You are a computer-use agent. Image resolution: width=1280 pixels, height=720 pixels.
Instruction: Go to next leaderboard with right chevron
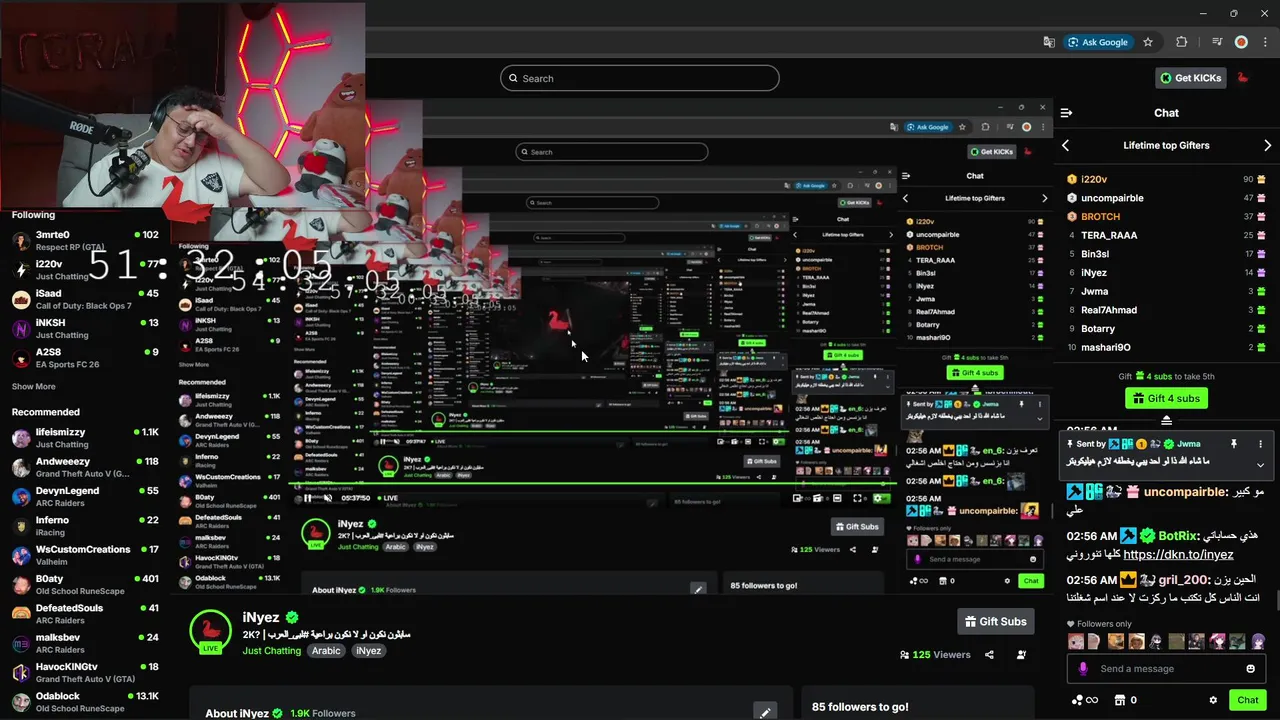pos(1268,145)
